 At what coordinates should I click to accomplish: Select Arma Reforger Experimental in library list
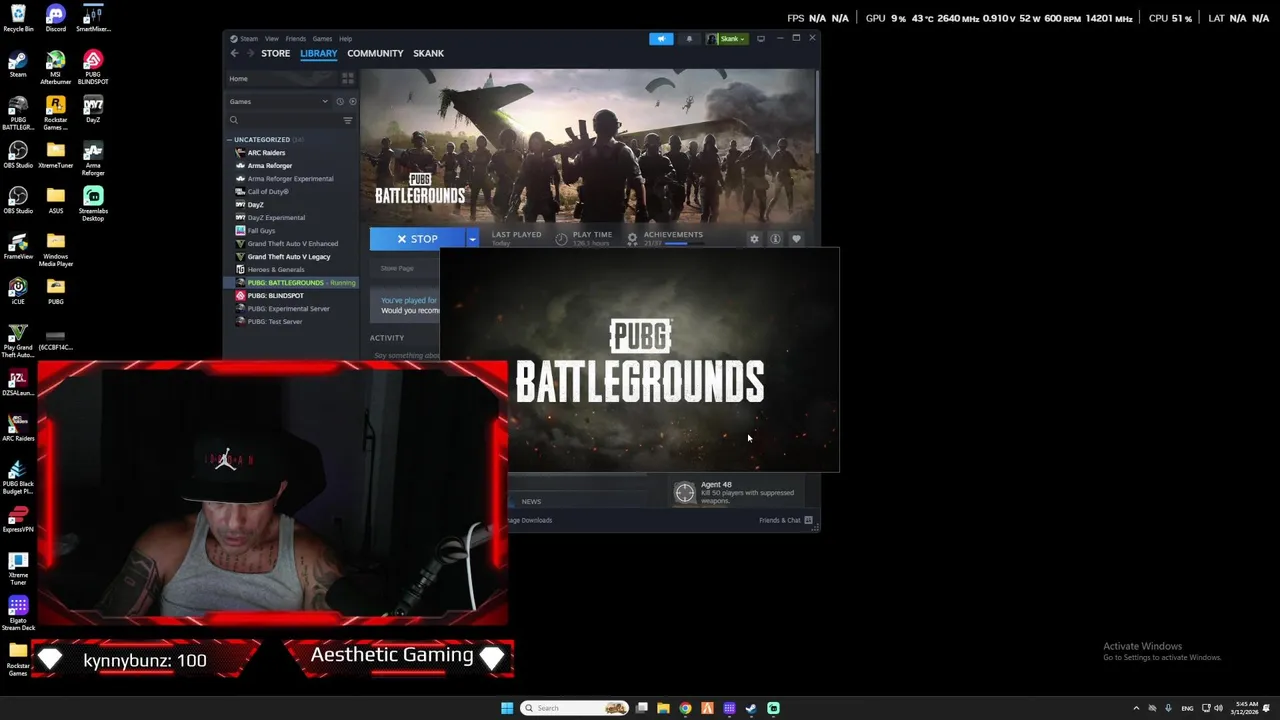291,179
